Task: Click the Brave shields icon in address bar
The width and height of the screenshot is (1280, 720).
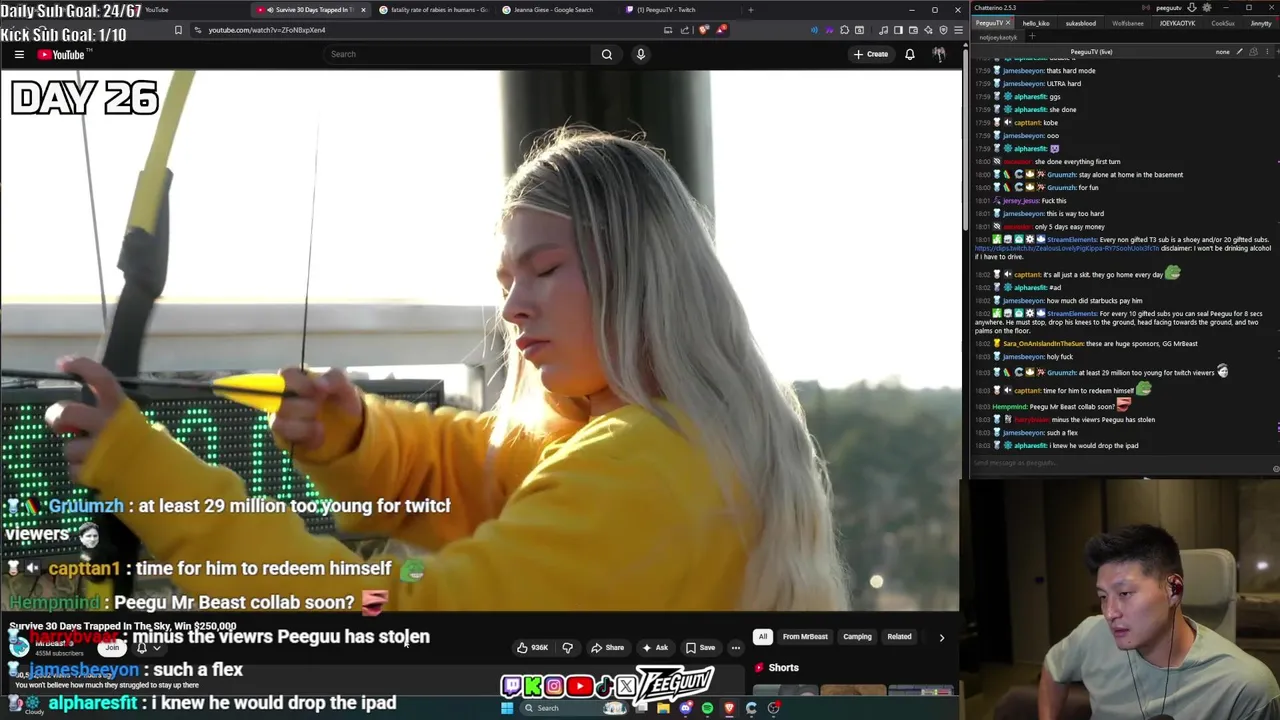Action: 704,30
